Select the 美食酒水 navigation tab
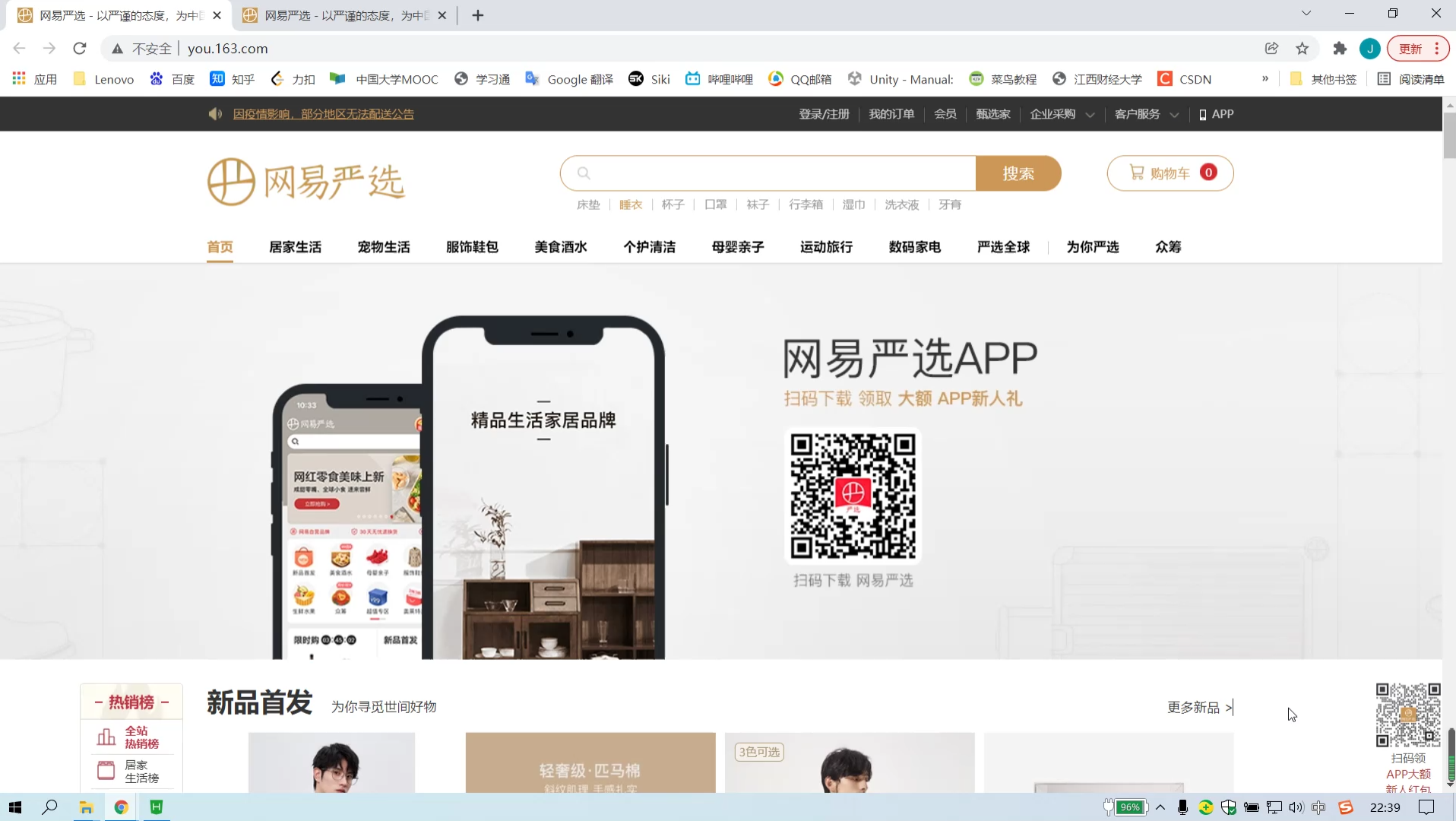 561,247
